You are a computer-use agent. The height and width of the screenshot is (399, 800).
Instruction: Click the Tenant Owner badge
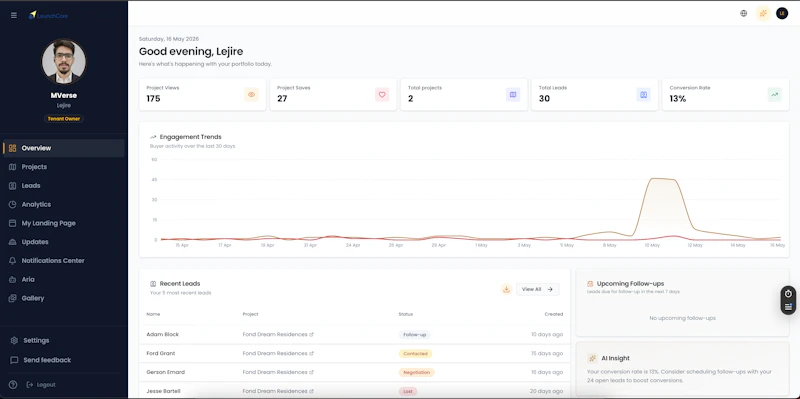[64, 118]
